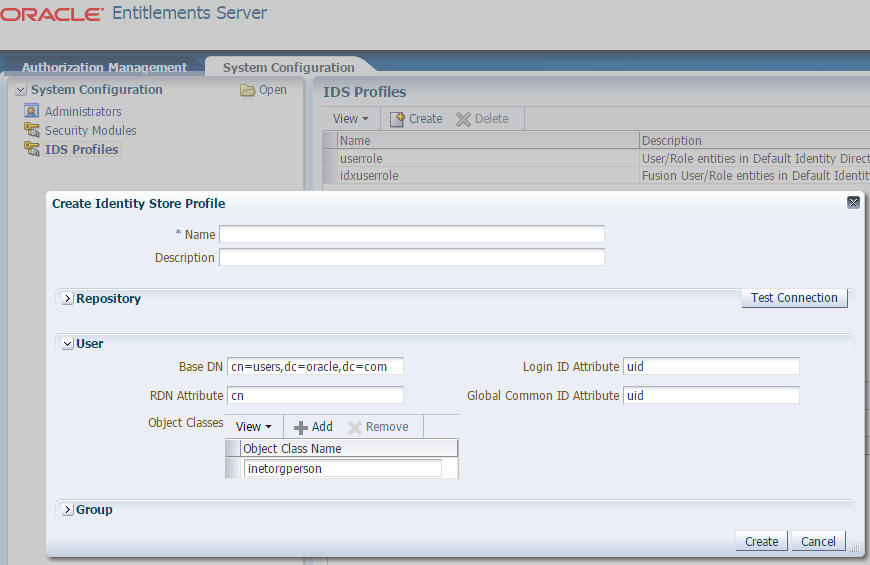Click the Create button in the dialog
870x565 pixels.
[761, 541]
